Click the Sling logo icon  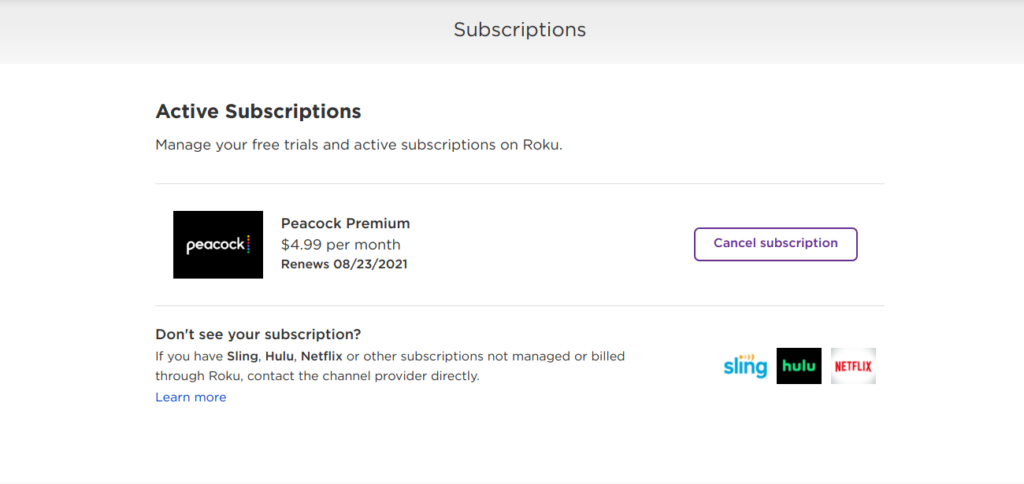pyautogui.click(x=745, y=366)
